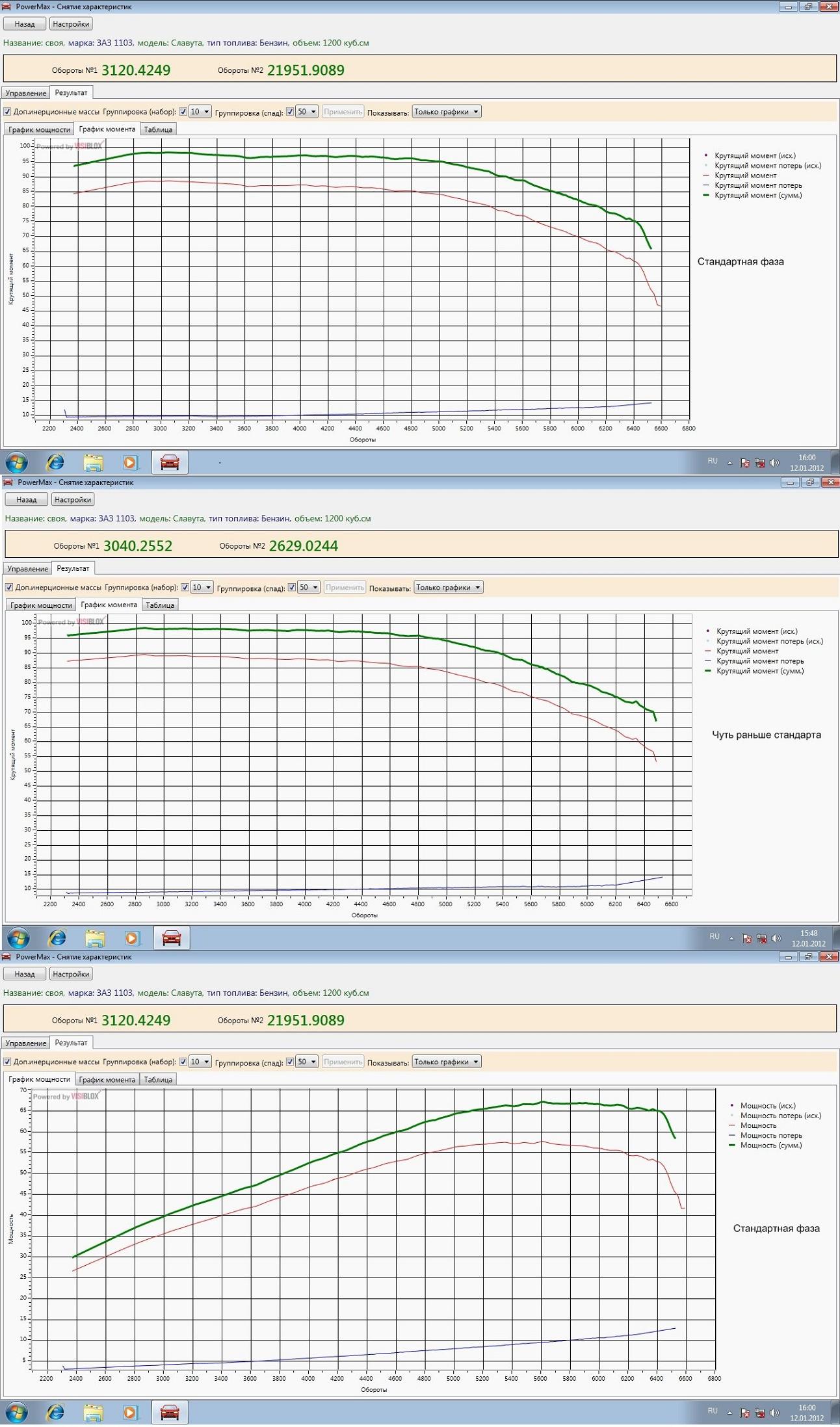Open График мощности tab in the topmost torque window
840x1427 pixels.
(40, 129)
